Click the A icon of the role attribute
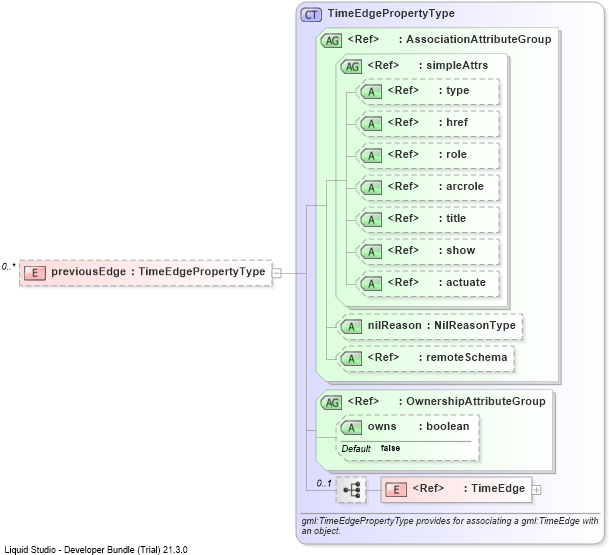This screenshot has height=555, width=609. pos(371,155)
